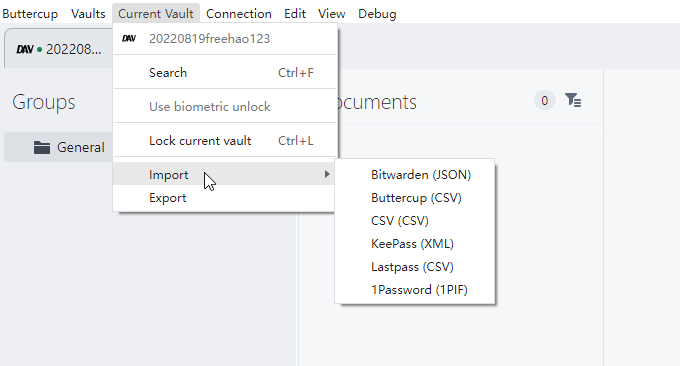680x366 pixels.
Task: Import from 1Password (1PIF)
Action: (415, 290)
